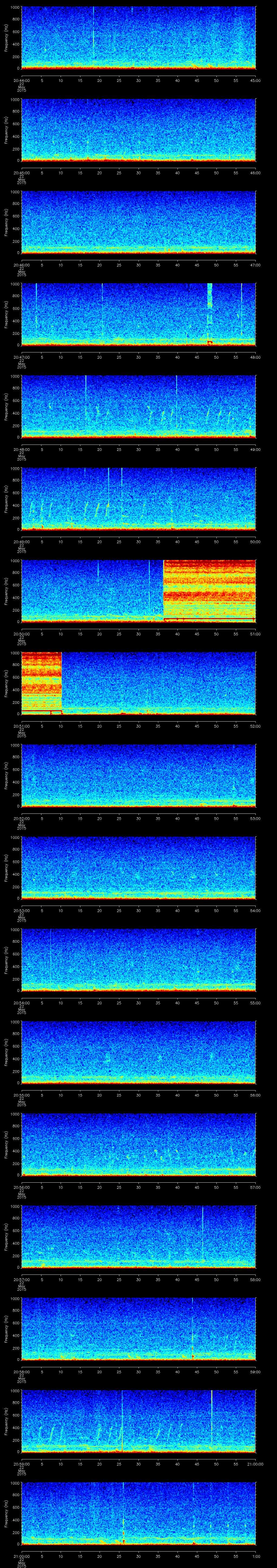Click the 15-second tick label under the 20:56:00 spectrogram

(x=80, y=1187)
